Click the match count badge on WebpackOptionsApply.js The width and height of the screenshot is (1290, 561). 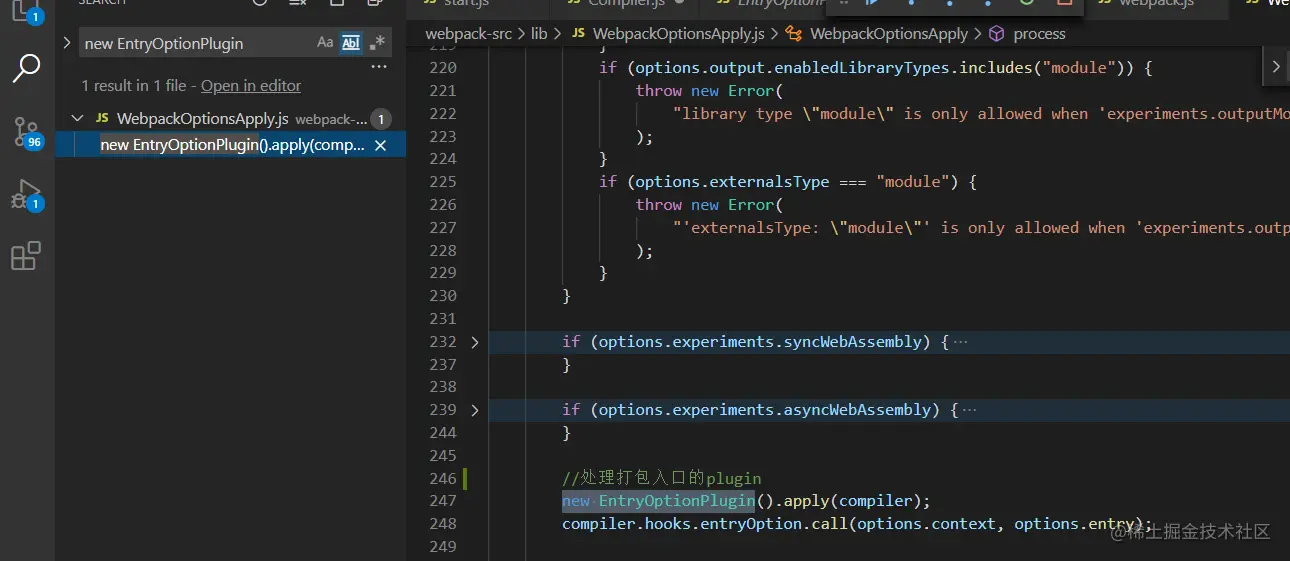coord(381,120)
